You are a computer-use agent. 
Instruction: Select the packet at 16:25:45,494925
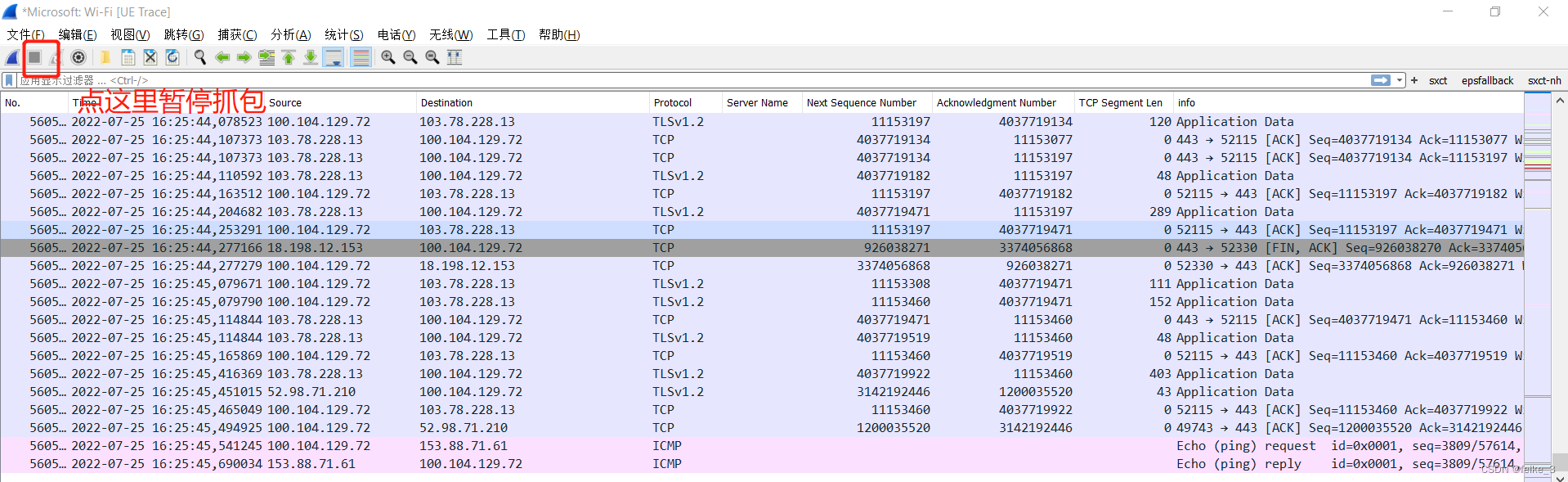pyautogui.click(x=762, y=427)
